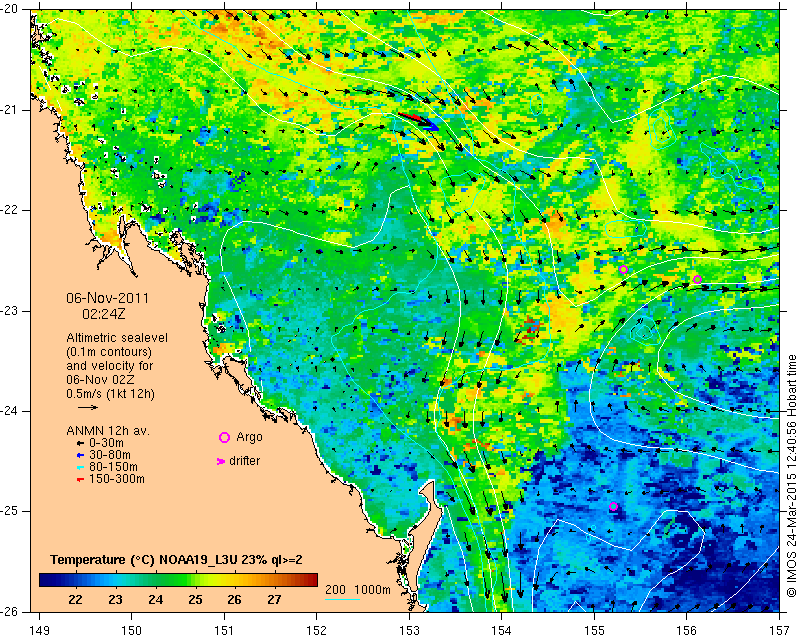This screenshot has height=640, width=800.
Task: Select the Argo float marker nearest 156 longitude
Action: coord(697,279)
